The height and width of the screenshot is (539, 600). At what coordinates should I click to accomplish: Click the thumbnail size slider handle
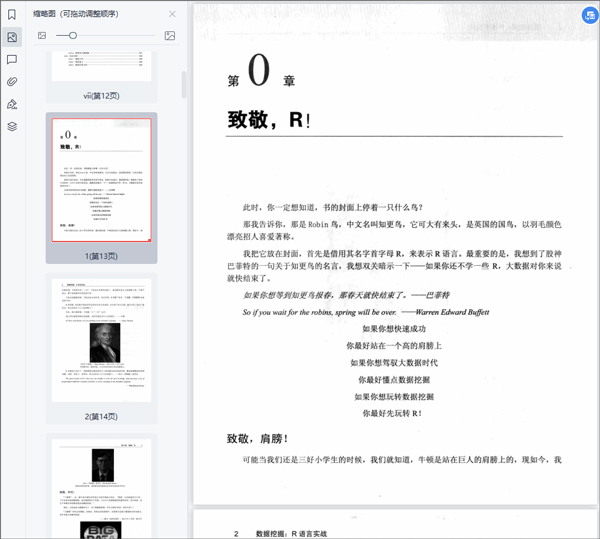click(73, 36)
